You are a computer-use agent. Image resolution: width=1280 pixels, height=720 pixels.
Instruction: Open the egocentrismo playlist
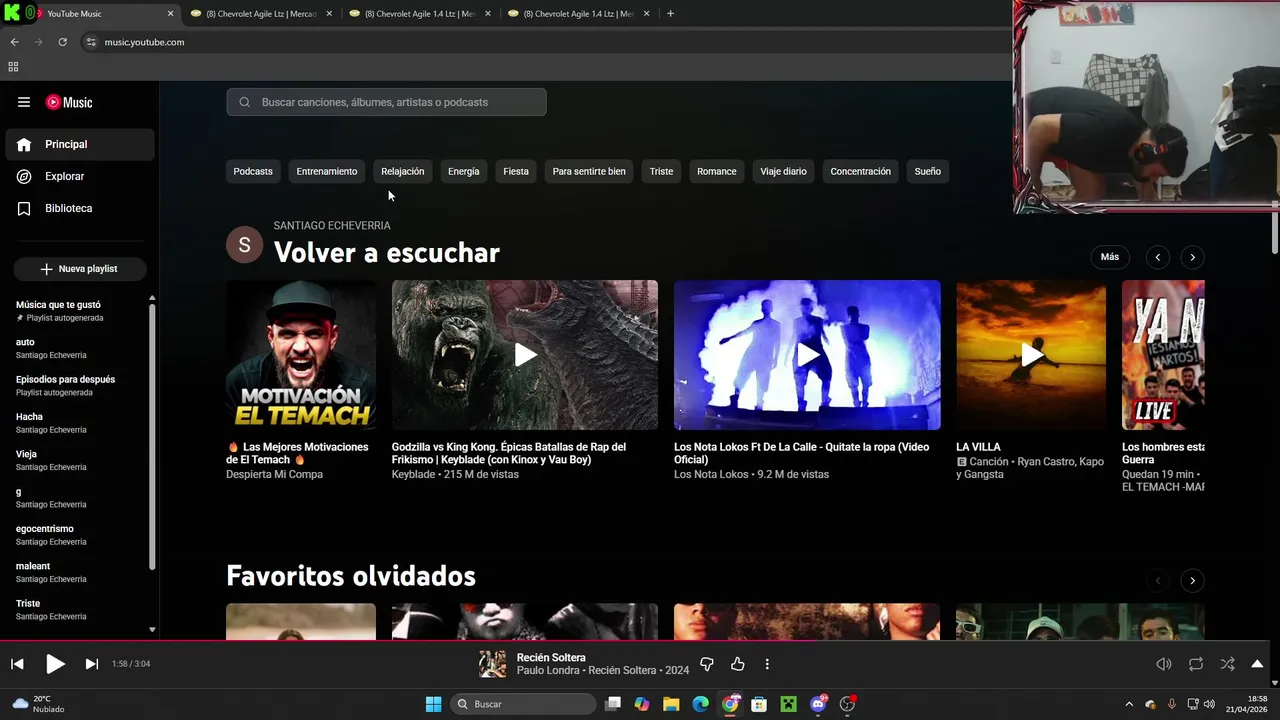click(x=80, y=535)
